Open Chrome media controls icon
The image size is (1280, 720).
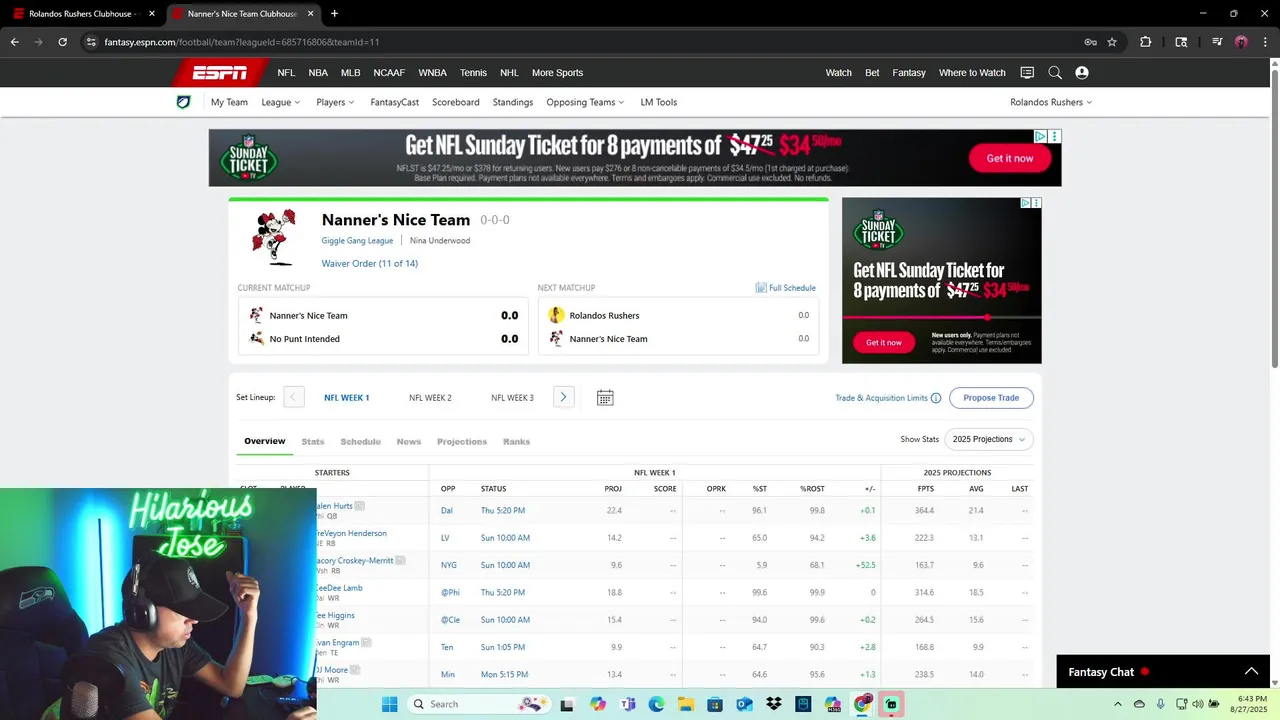click(1217, 42)
